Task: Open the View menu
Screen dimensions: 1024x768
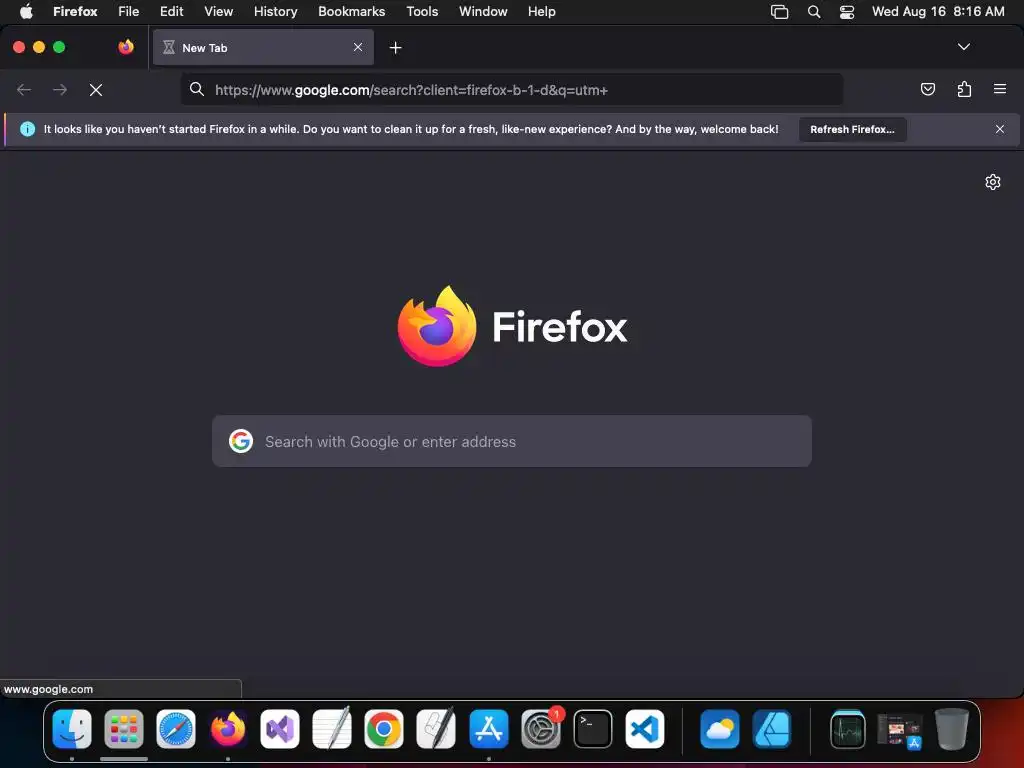Action: 218,12
